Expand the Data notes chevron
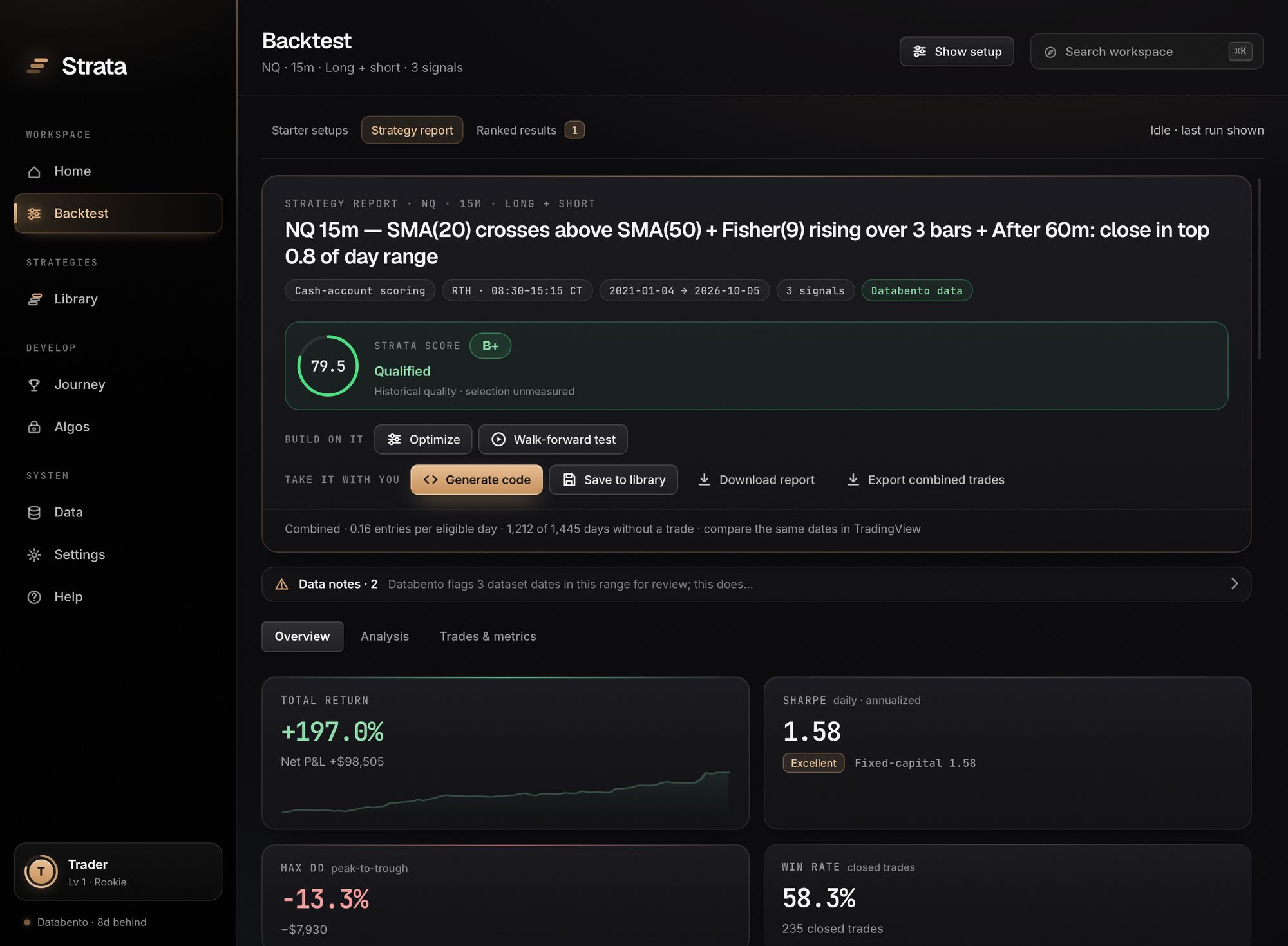 (1235, 583)
